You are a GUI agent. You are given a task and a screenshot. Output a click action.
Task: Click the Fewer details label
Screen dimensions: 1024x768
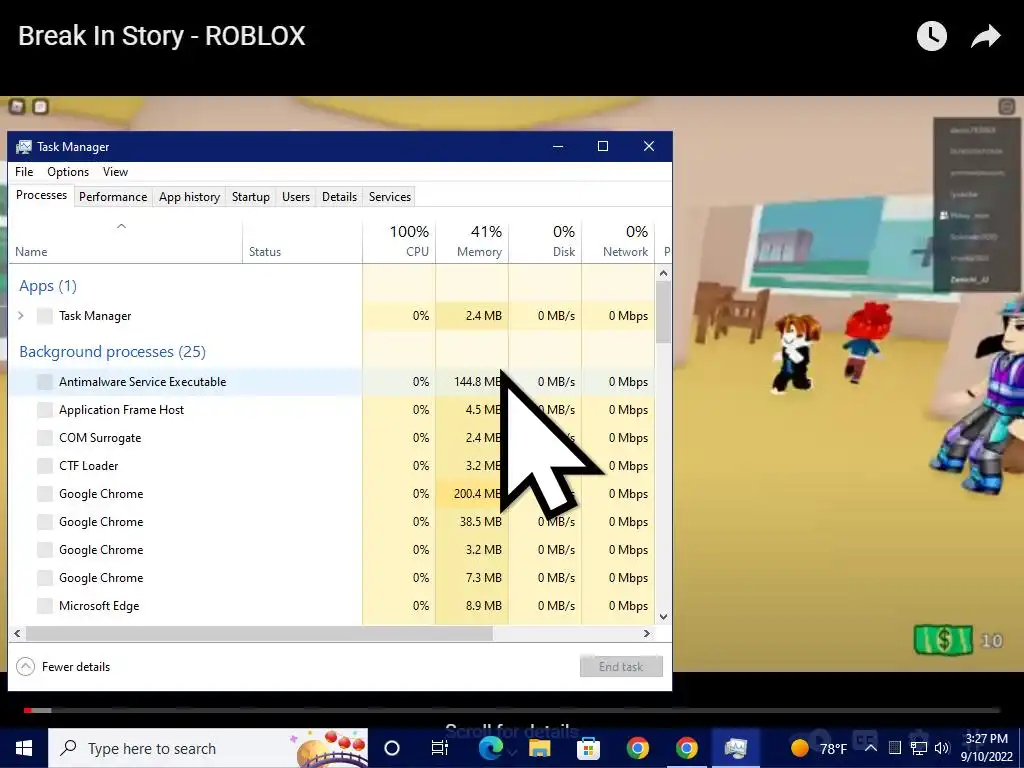coord(76,667)
